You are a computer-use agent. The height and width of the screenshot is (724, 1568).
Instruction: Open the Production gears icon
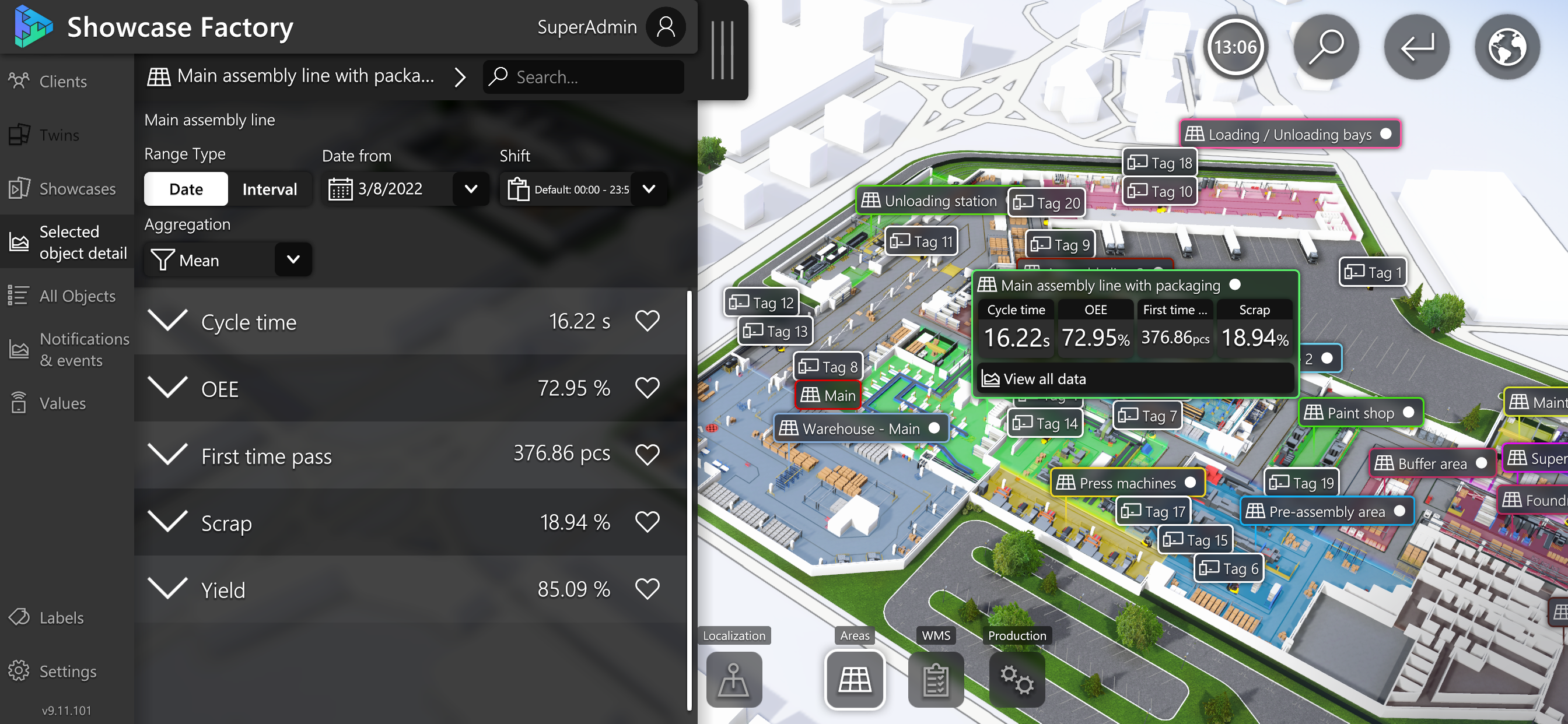[1017, 679]
